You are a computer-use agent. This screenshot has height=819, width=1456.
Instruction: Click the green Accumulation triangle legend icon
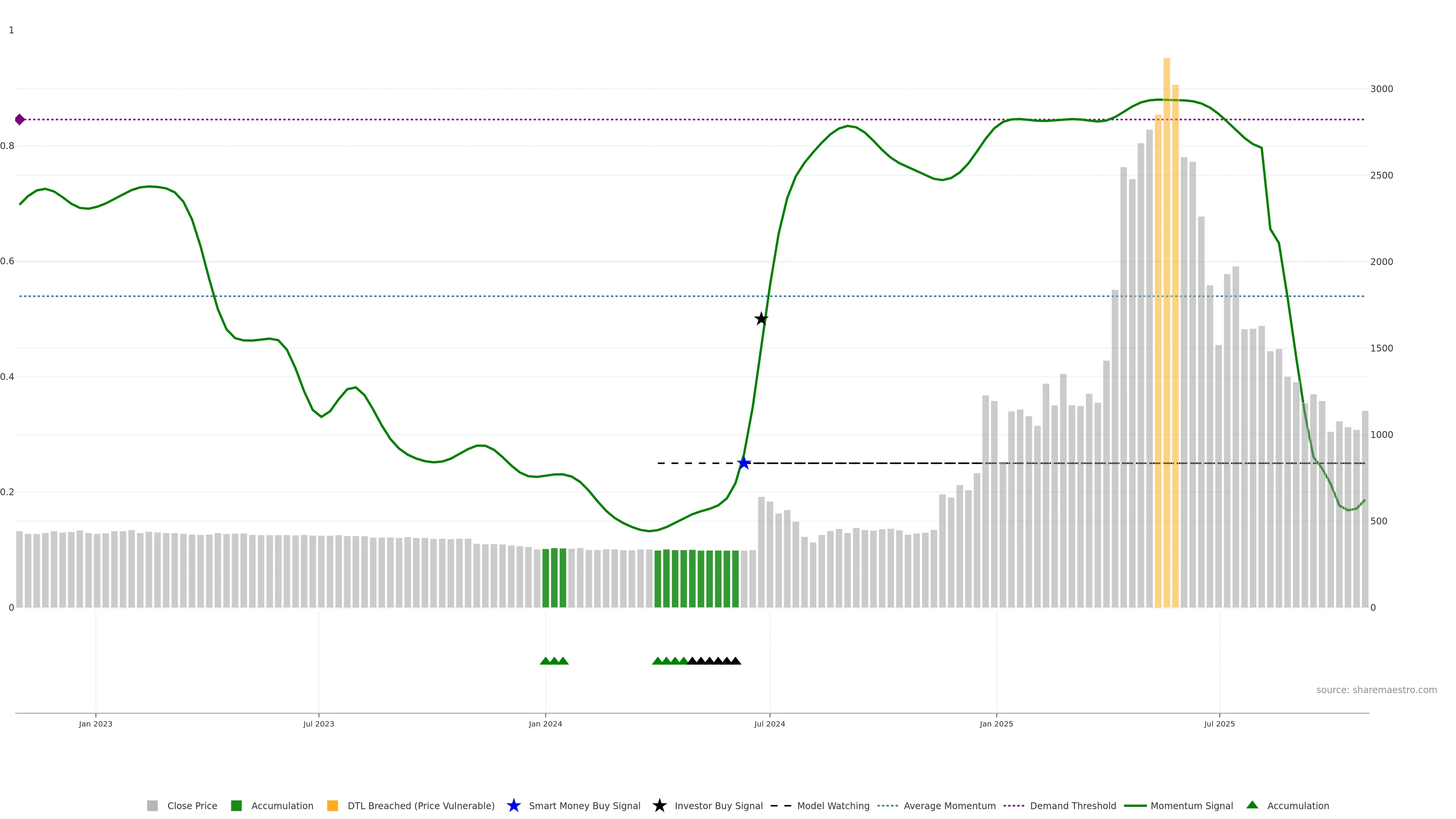(1252, 805)
